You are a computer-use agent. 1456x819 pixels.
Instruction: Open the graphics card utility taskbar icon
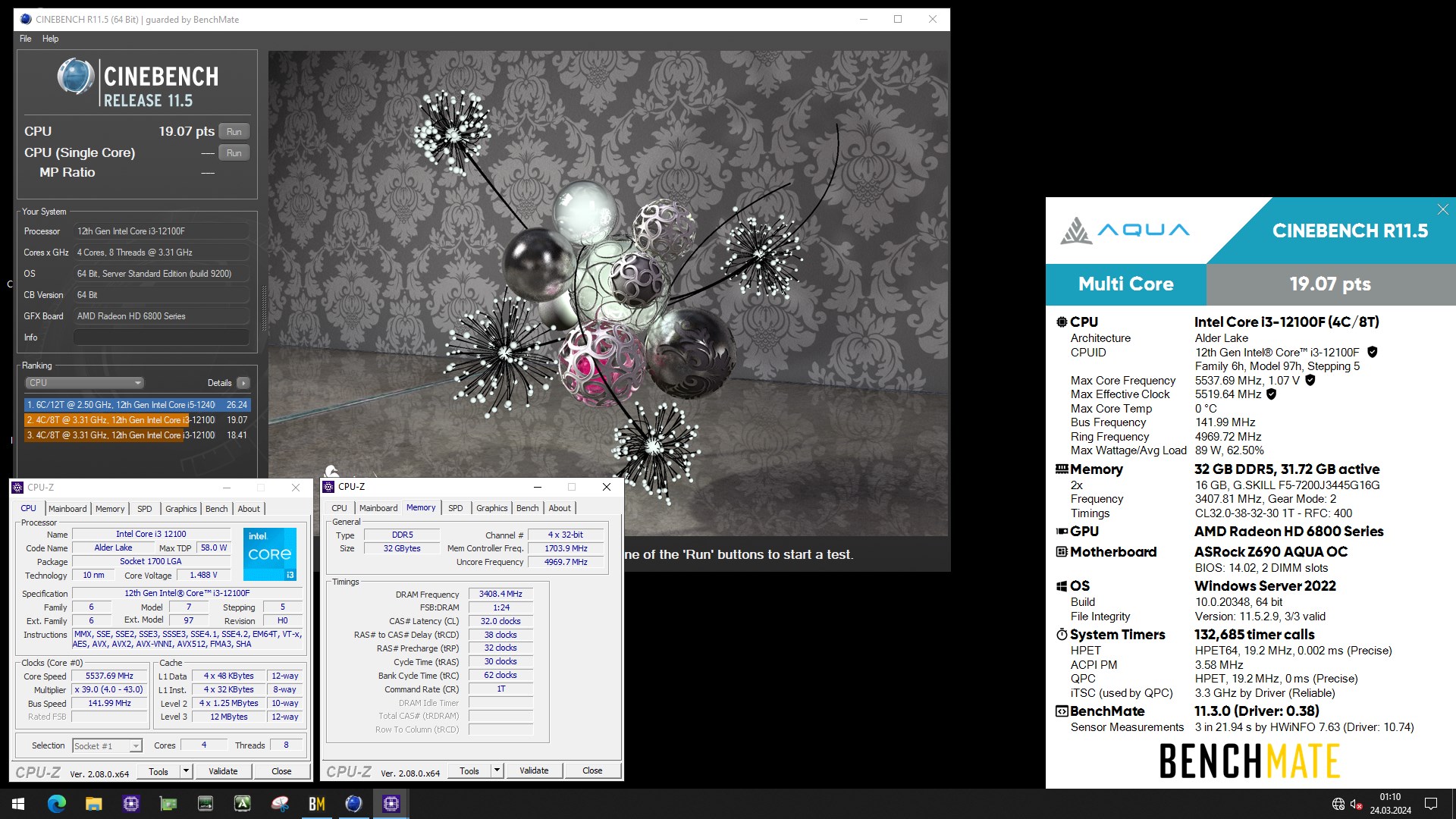(168, 804)
